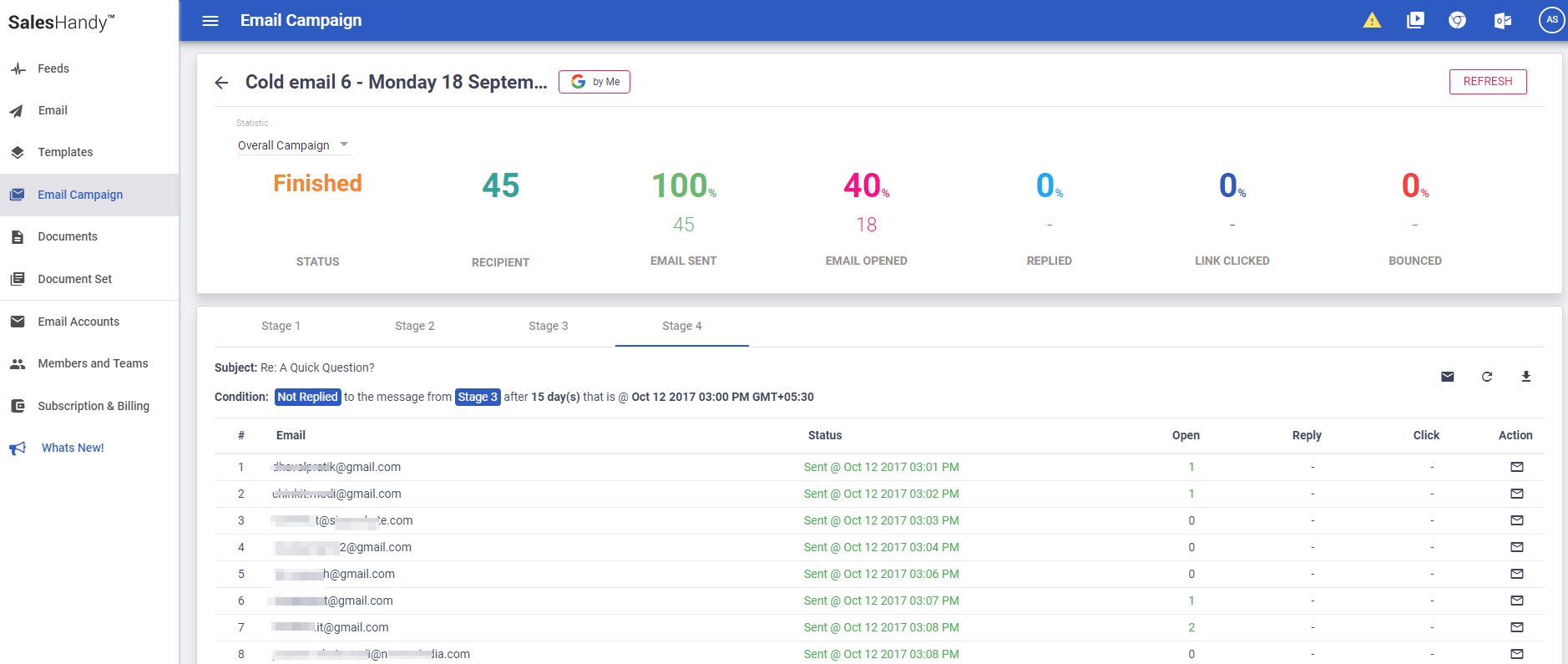Go back using the left arrow icon
This screenshot has height=664, width=1568.
221,82
